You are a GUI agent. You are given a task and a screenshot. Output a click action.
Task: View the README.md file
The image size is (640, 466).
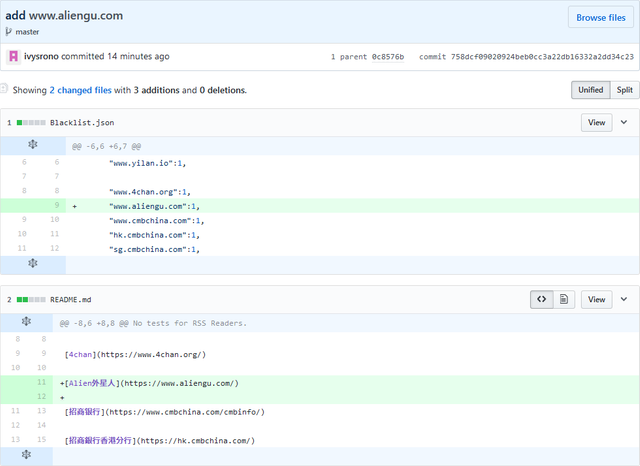point(596,299)
